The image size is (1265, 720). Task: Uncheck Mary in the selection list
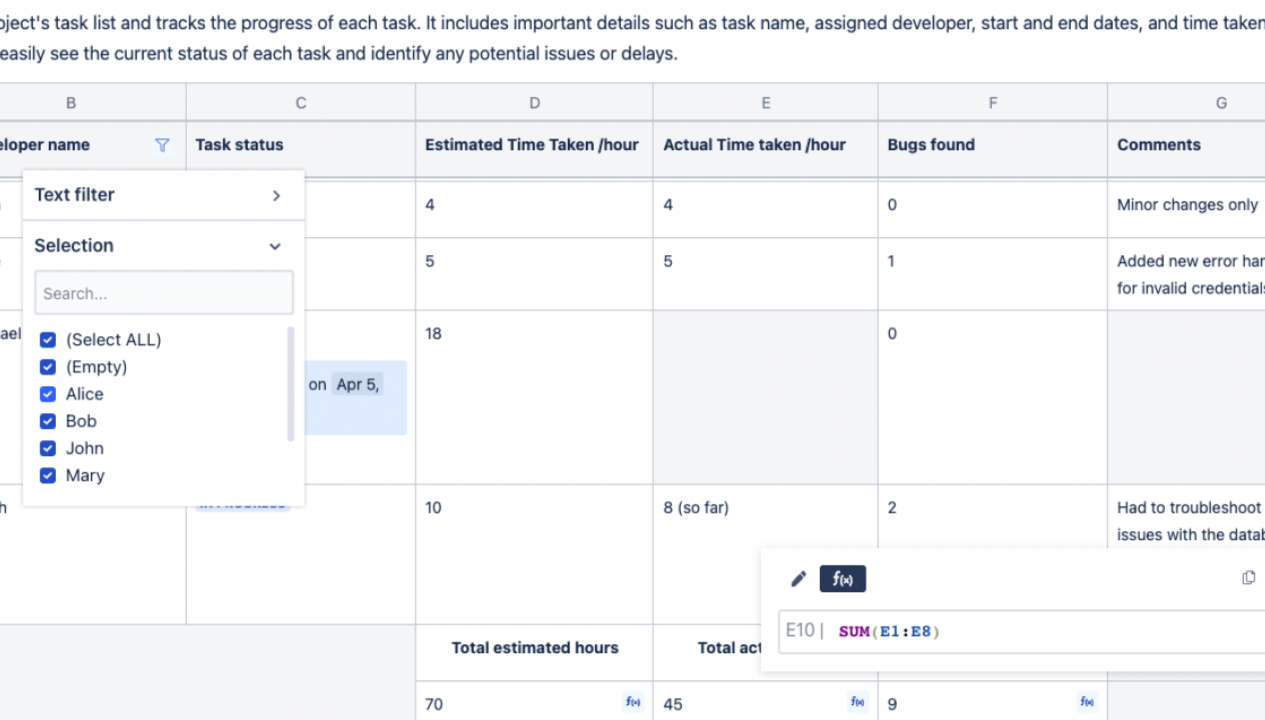click(47, 476)
